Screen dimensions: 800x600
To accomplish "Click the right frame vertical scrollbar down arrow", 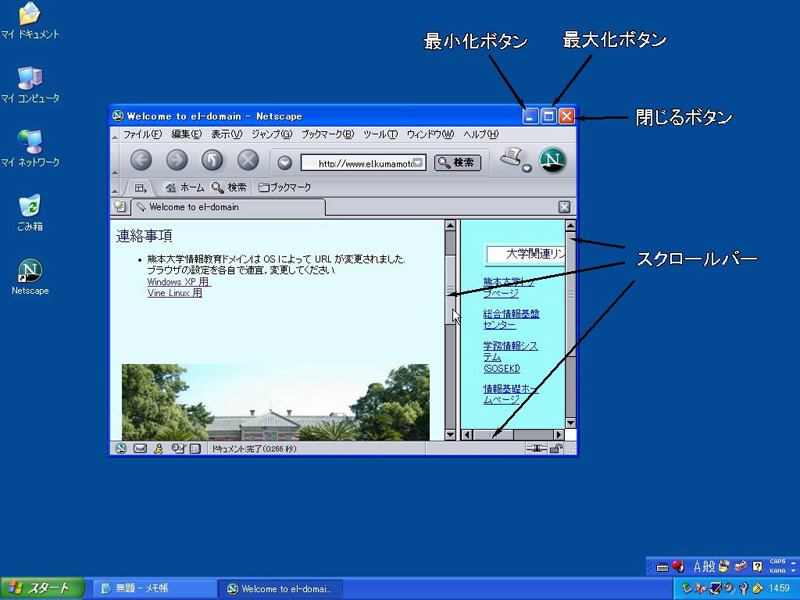I will tap(570, 423).
